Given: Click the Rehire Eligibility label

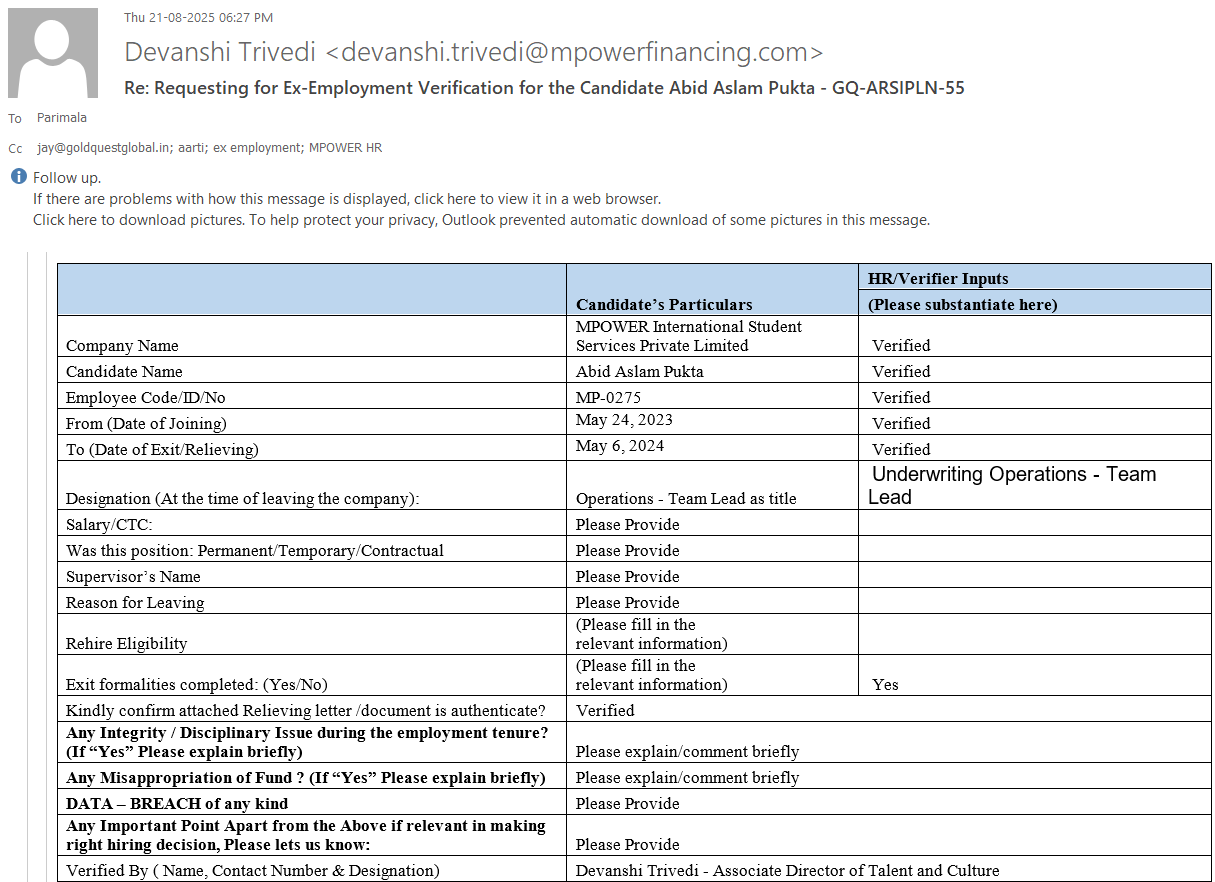Looking at the screenshot, I should (x=126, y=643).
